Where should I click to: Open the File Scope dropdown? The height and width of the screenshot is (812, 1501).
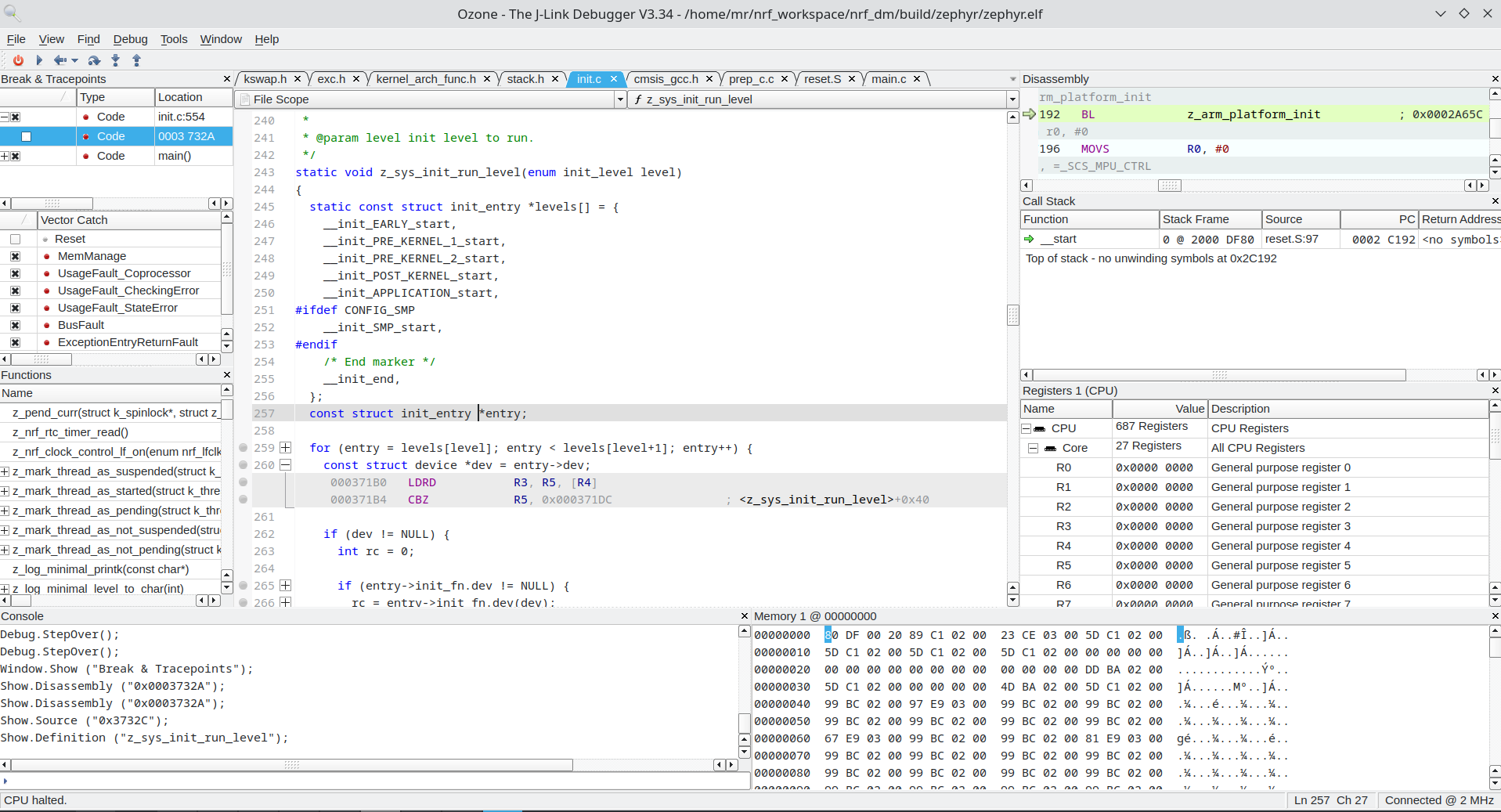tap(620, 99)
